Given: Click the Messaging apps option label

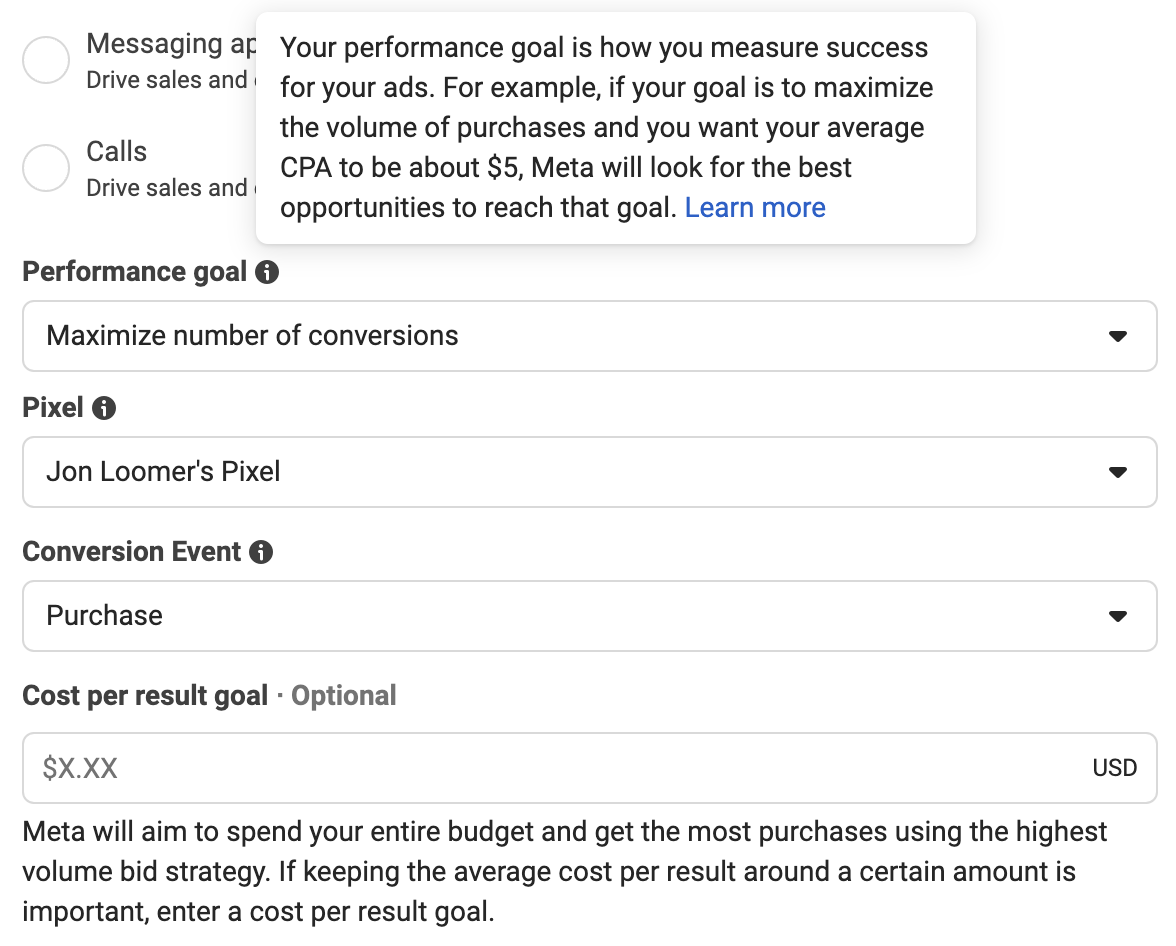Looking at the screenshot, I should click(x=171, y=44).
